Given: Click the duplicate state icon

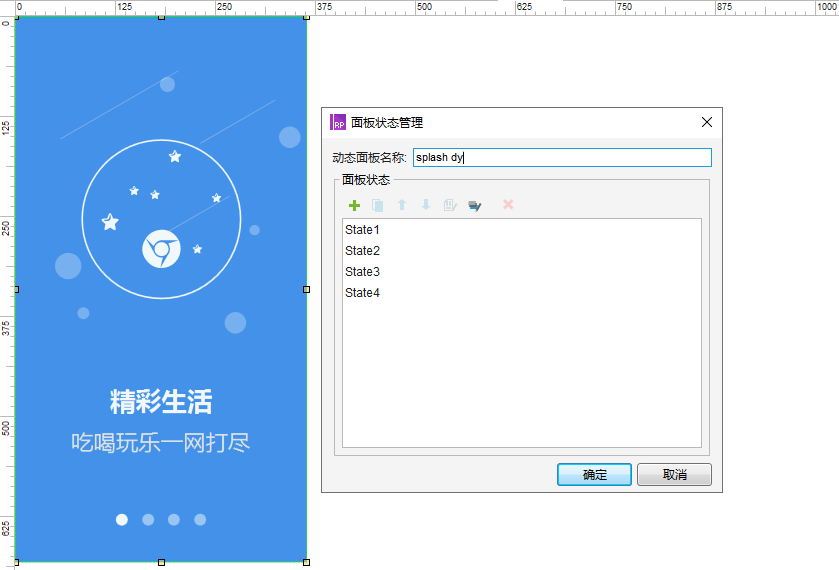Looking at the screenshot, I should (x=378, y=205).
